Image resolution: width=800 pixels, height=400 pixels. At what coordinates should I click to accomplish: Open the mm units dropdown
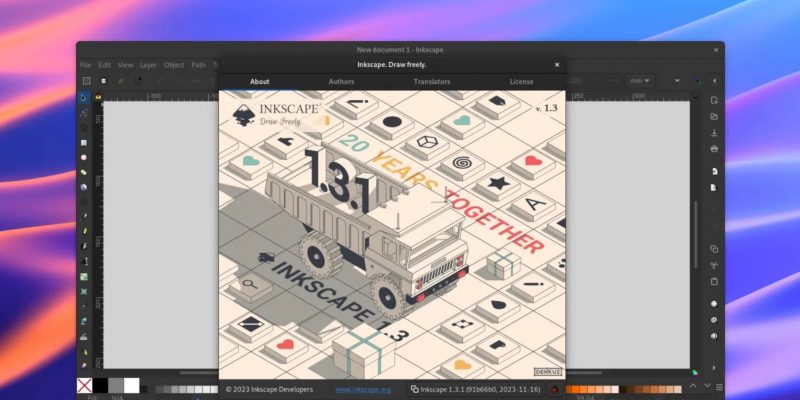coord(639,81)
